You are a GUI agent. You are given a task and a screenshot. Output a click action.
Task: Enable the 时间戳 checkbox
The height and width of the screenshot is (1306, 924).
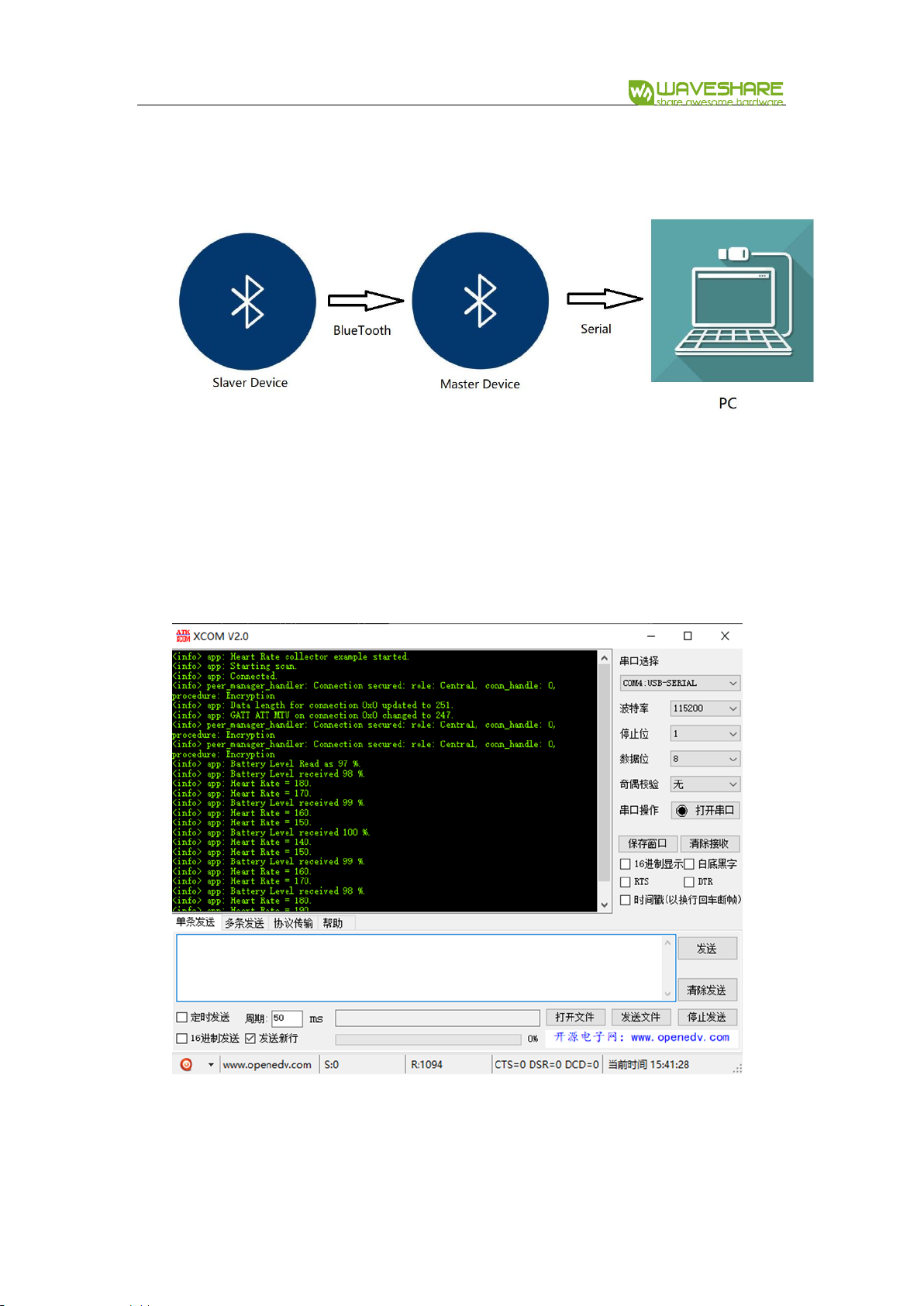click(x=625, y=900)
